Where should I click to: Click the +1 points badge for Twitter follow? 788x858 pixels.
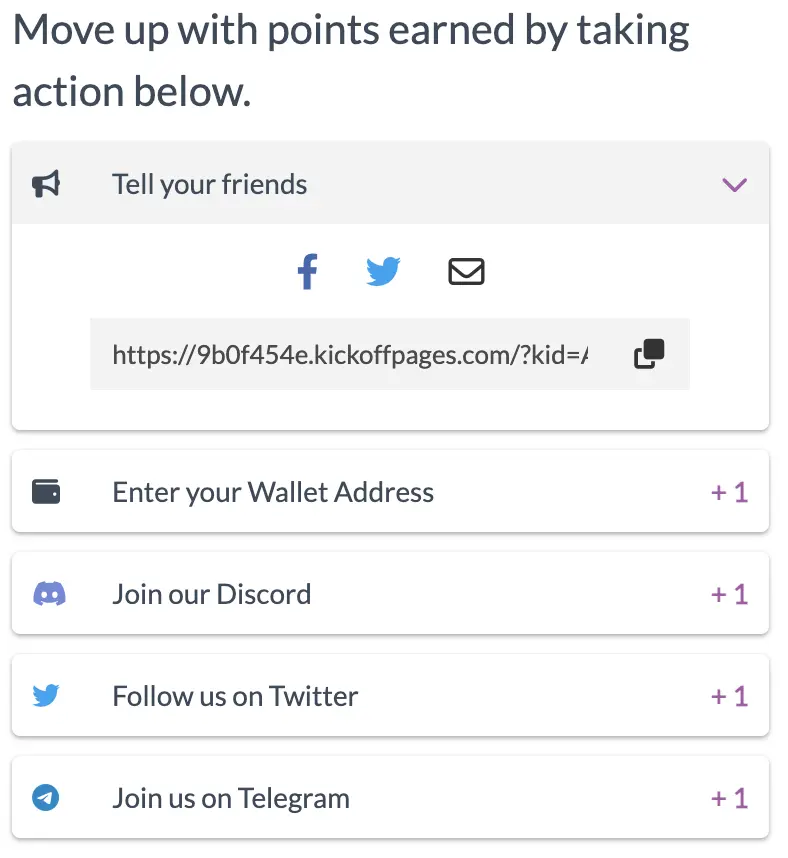[x=729, y=696]
